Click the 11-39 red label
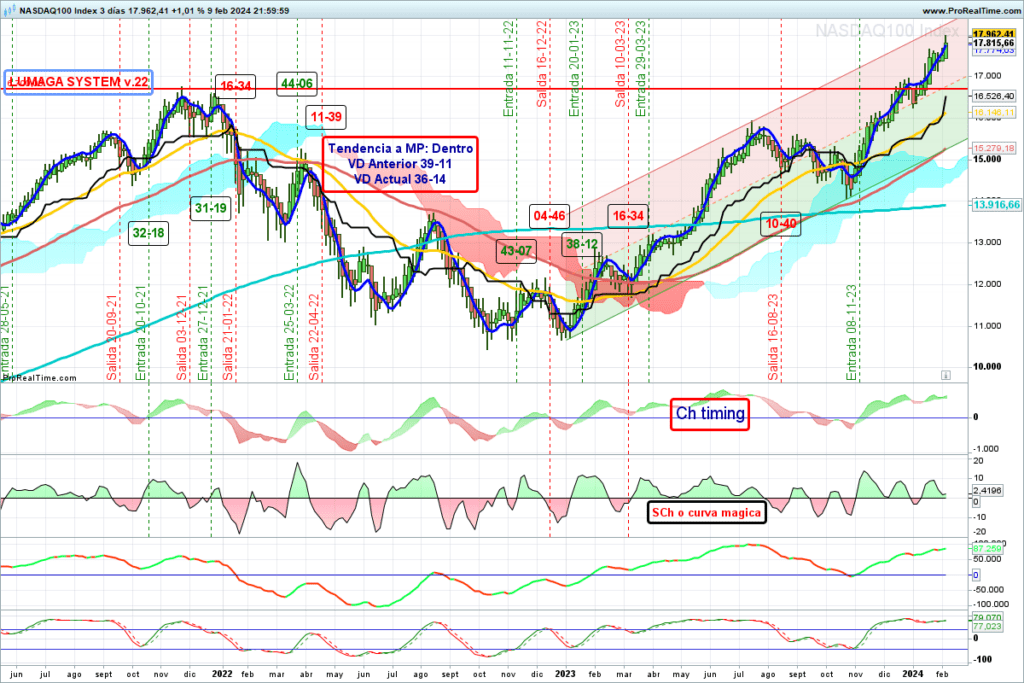 pos(326,117)
